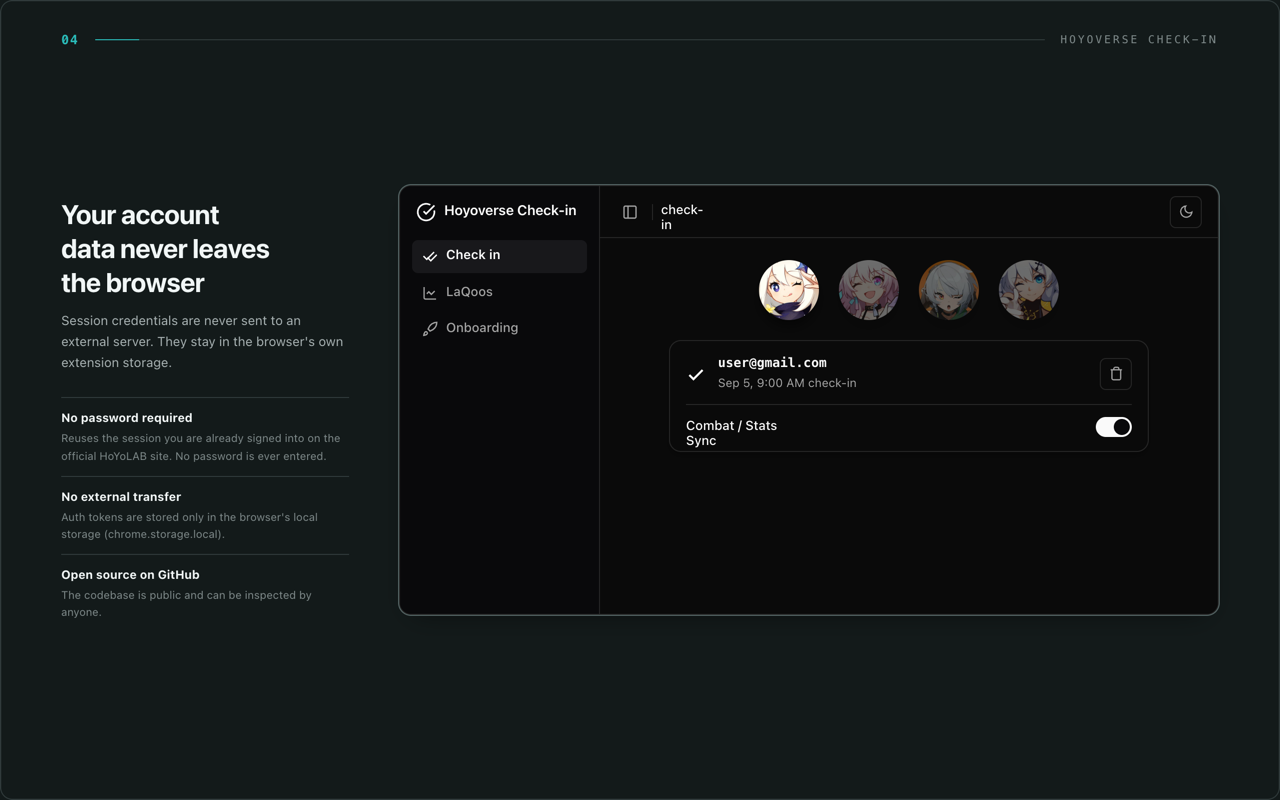Click the user@gmail.com account email
Viewport: 1280px width, 800px height.
(x=772, y=363)
